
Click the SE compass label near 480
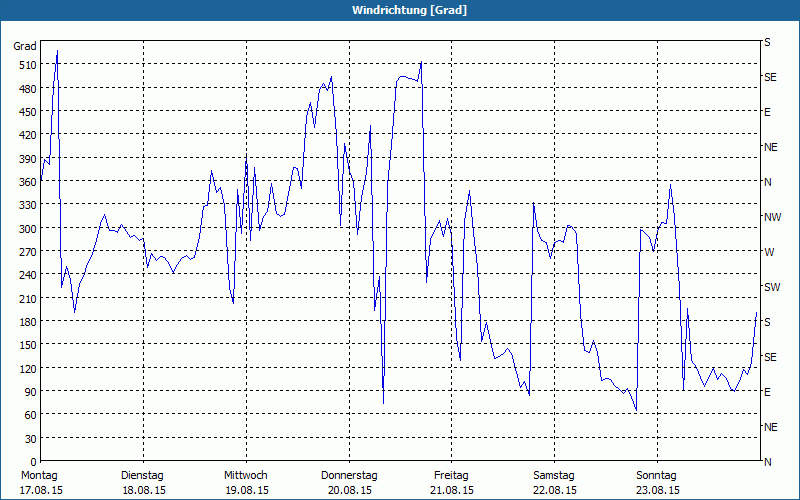770,77
